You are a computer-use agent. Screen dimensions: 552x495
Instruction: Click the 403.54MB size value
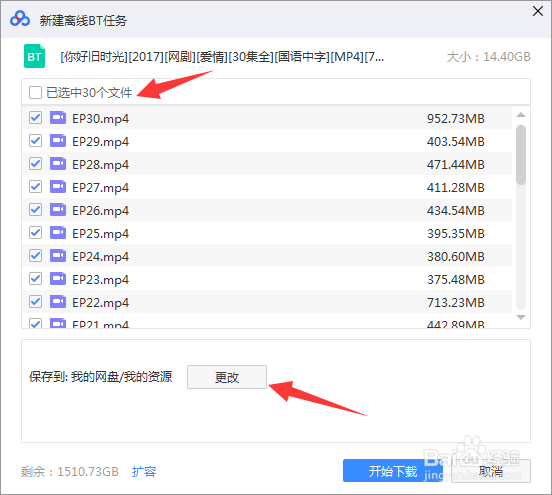click(456, 142)
